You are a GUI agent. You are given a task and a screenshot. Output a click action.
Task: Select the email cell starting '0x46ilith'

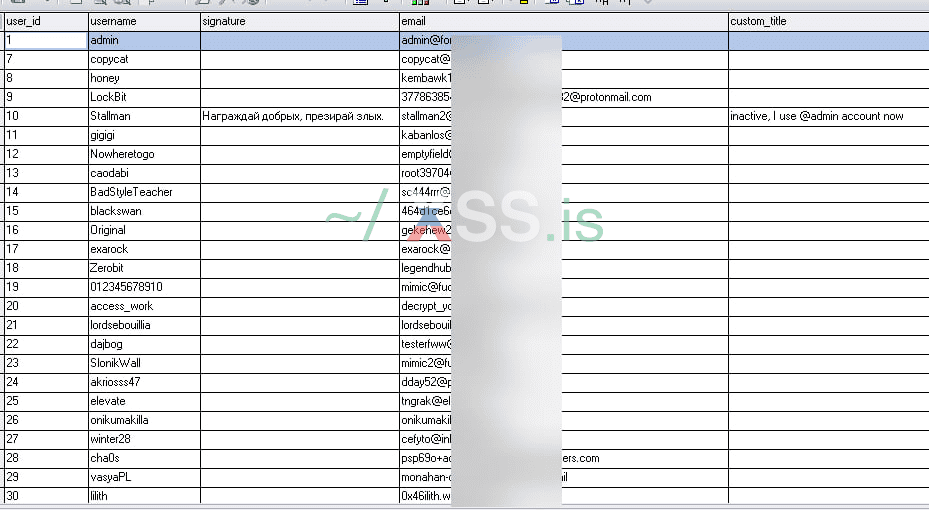(564, 496)
